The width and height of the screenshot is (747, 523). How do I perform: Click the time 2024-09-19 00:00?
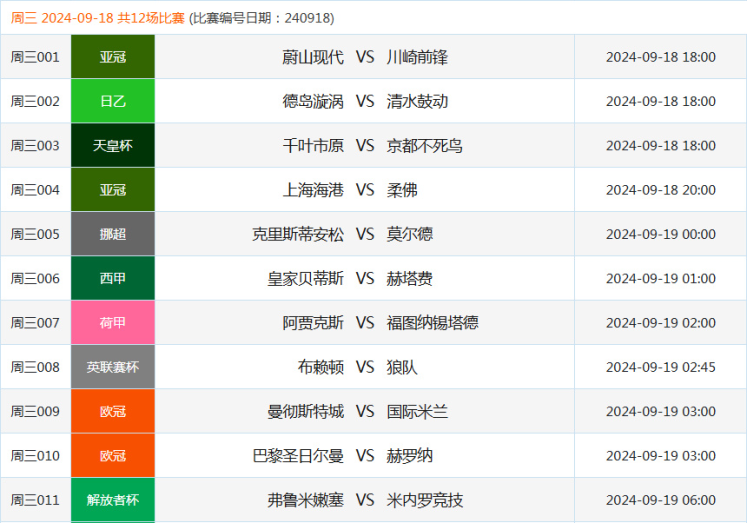pyautogui.click(x=661, y=234)
